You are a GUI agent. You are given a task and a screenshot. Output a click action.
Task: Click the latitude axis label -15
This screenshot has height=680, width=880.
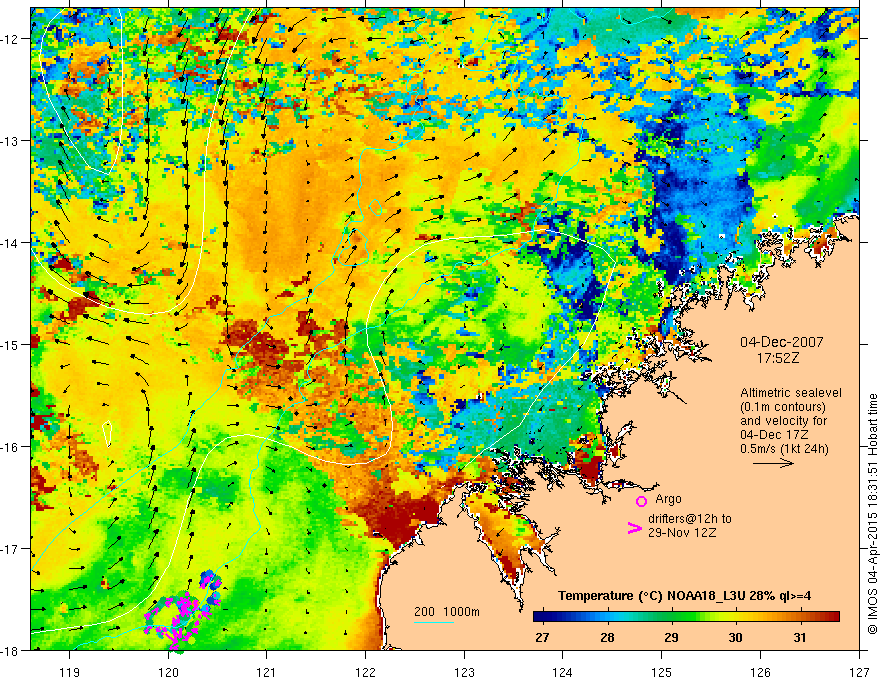(10, 344)
